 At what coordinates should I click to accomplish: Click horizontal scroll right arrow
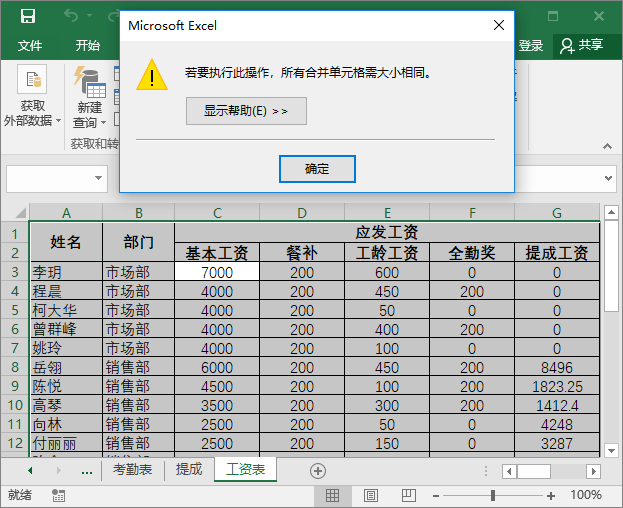594,471
